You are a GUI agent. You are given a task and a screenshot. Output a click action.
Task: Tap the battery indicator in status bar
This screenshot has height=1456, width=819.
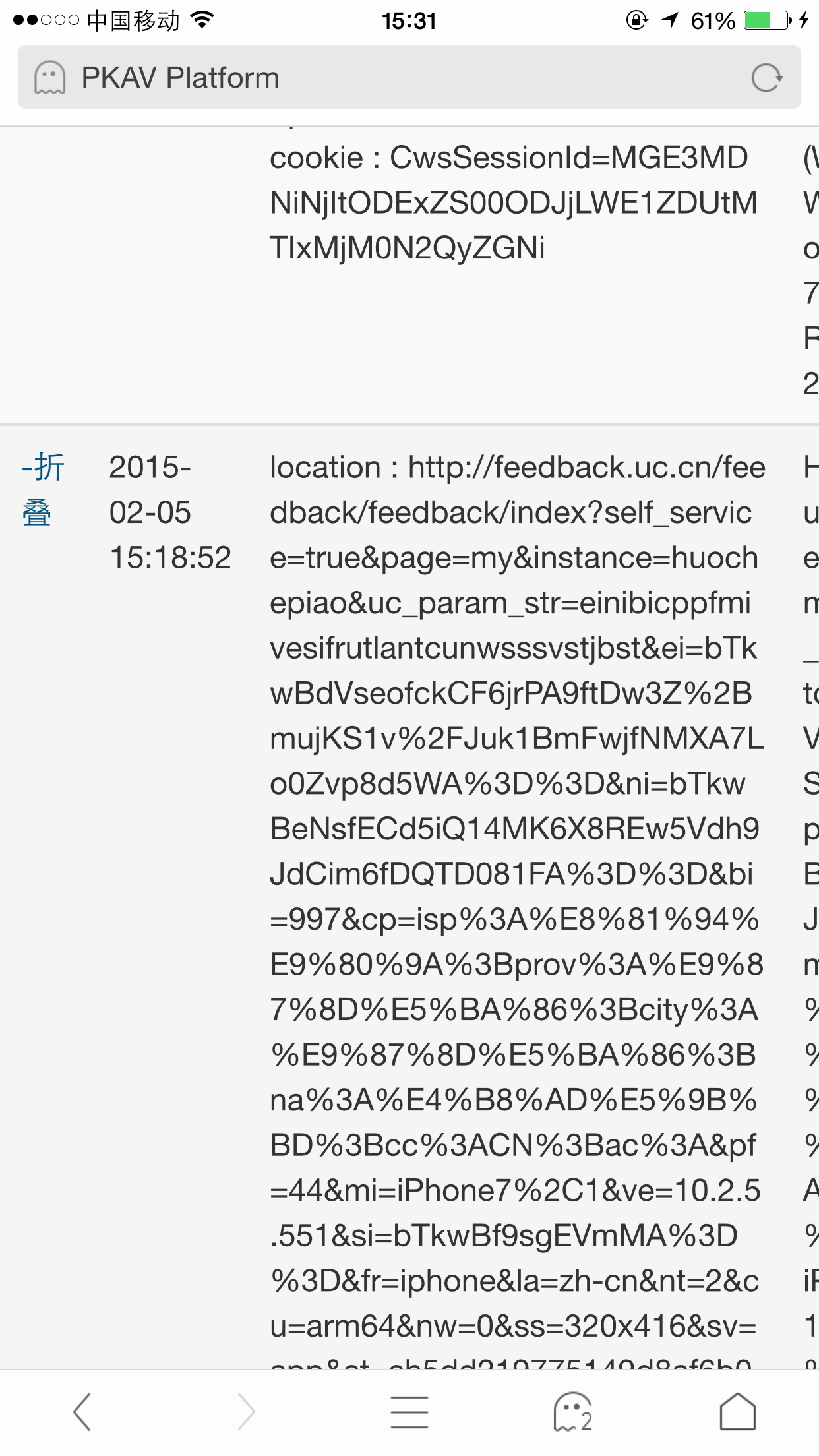768,20
